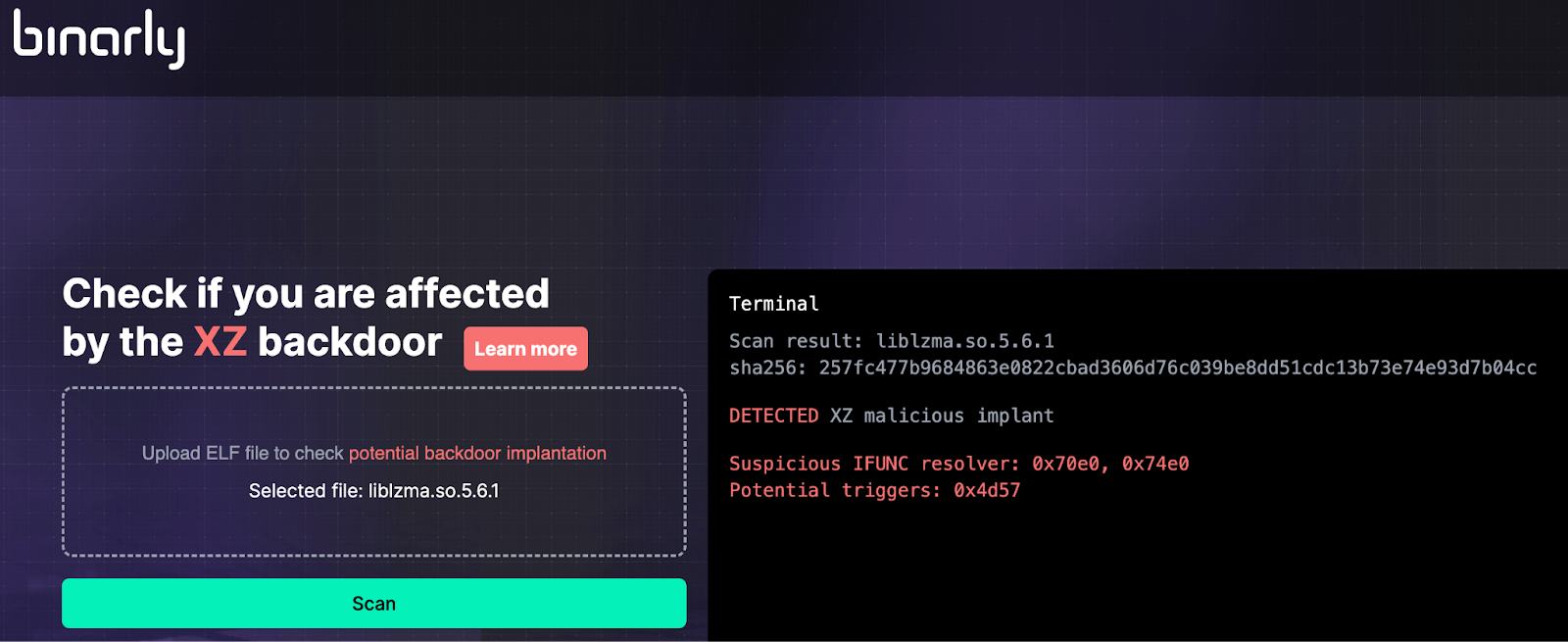Select the filename liblzma.so.5.6.1
This screenshot has width=1568, height=642.
(x=434, y=490)
